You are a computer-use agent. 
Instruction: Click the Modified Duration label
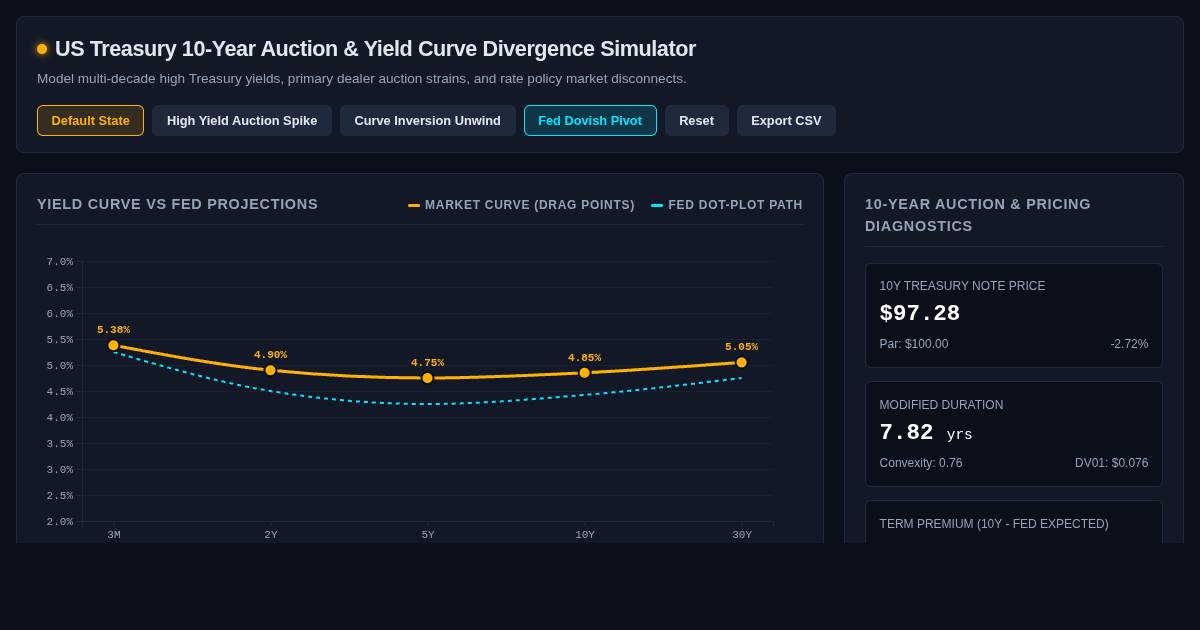[x=941, y=405]
